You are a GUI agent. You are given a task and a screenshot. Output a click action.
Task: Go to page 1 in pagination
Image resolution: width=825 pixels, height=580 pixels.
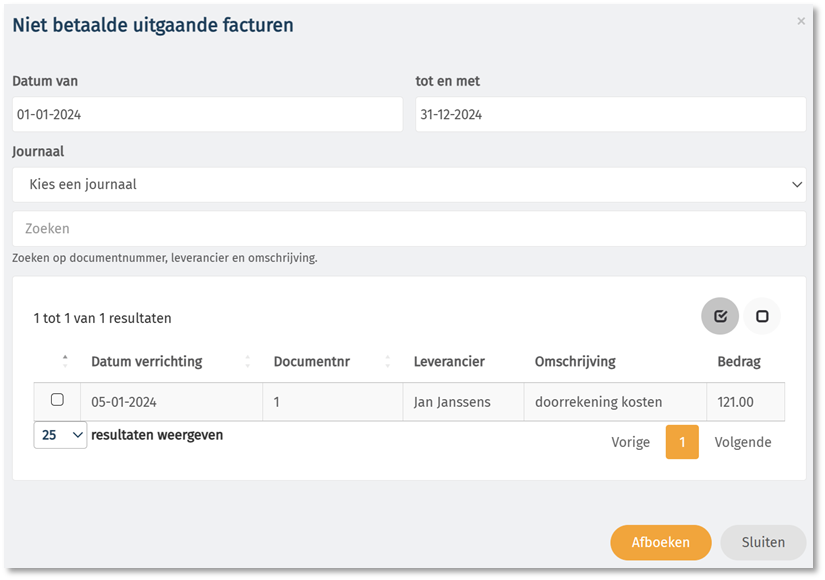(682, 442)
